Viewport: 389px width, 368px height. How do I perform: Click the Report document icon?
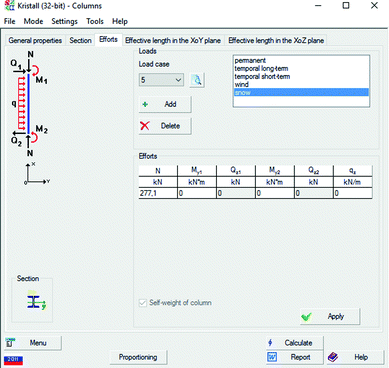click(272, 357)
